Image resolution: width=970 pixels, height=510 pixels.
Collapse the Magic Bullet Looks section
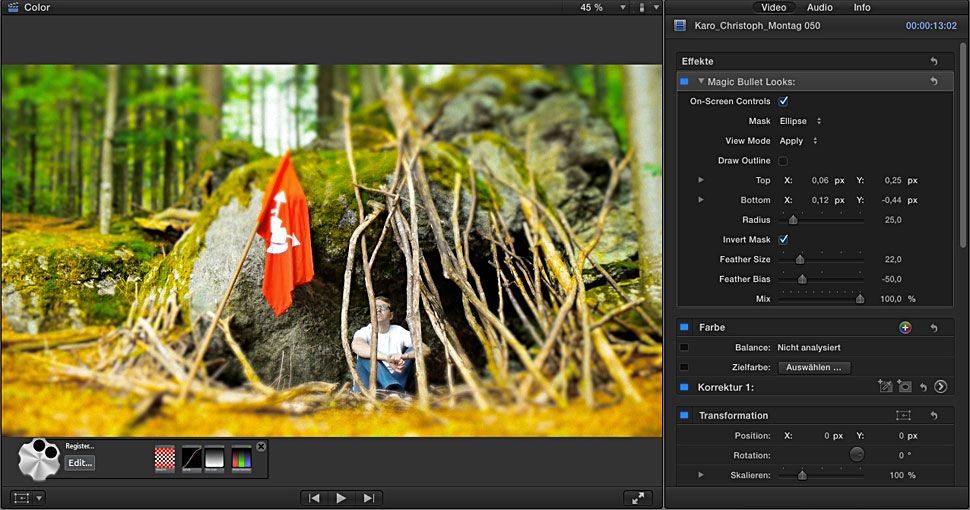(x=701, y=81)
